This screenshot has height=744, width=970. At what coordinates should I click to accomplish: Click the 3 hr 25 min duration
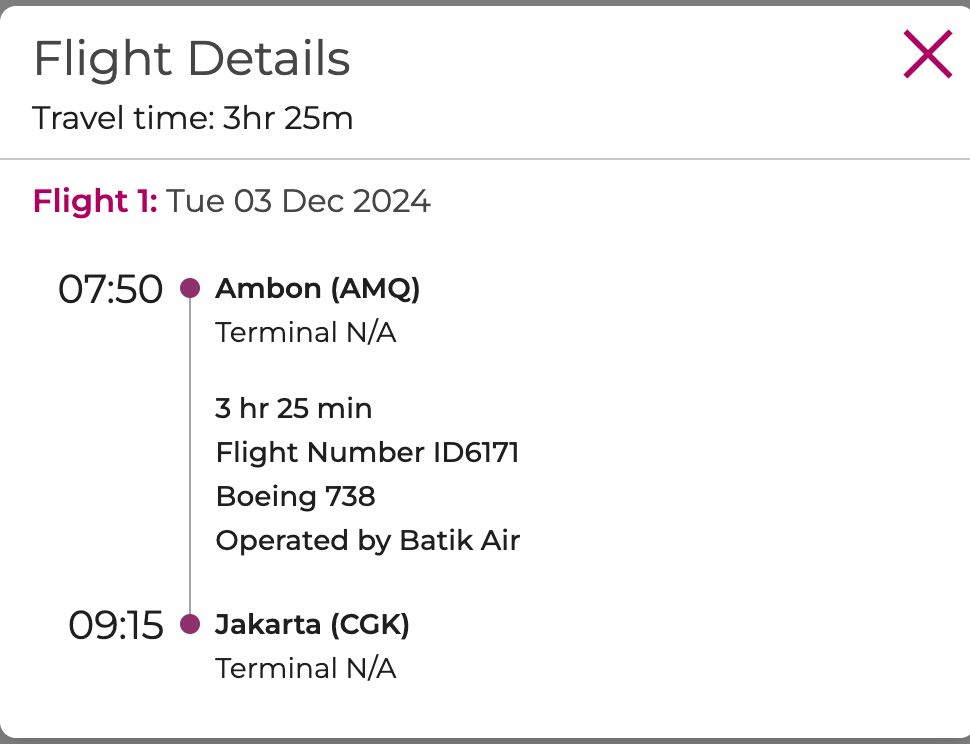pos(294,408)
